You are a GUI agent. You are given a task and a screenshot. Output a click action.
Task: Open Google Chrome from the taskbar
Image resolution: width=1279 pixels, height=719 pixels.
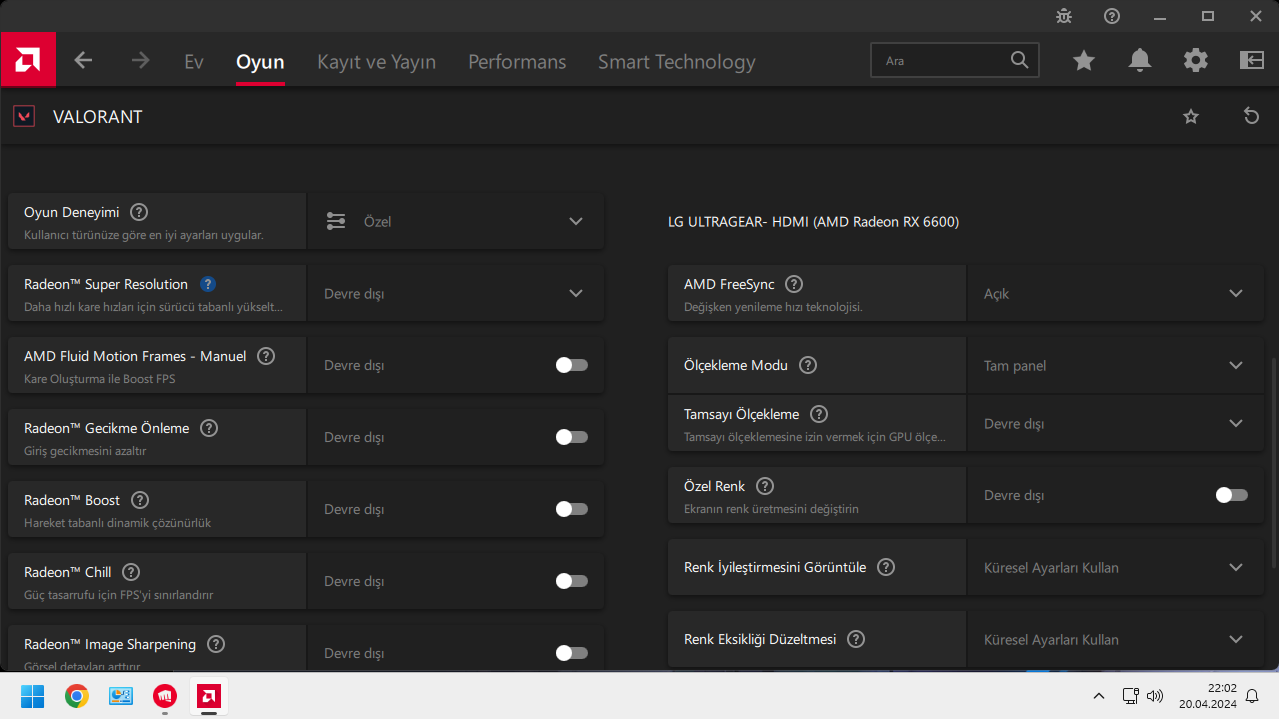point(77,696)
